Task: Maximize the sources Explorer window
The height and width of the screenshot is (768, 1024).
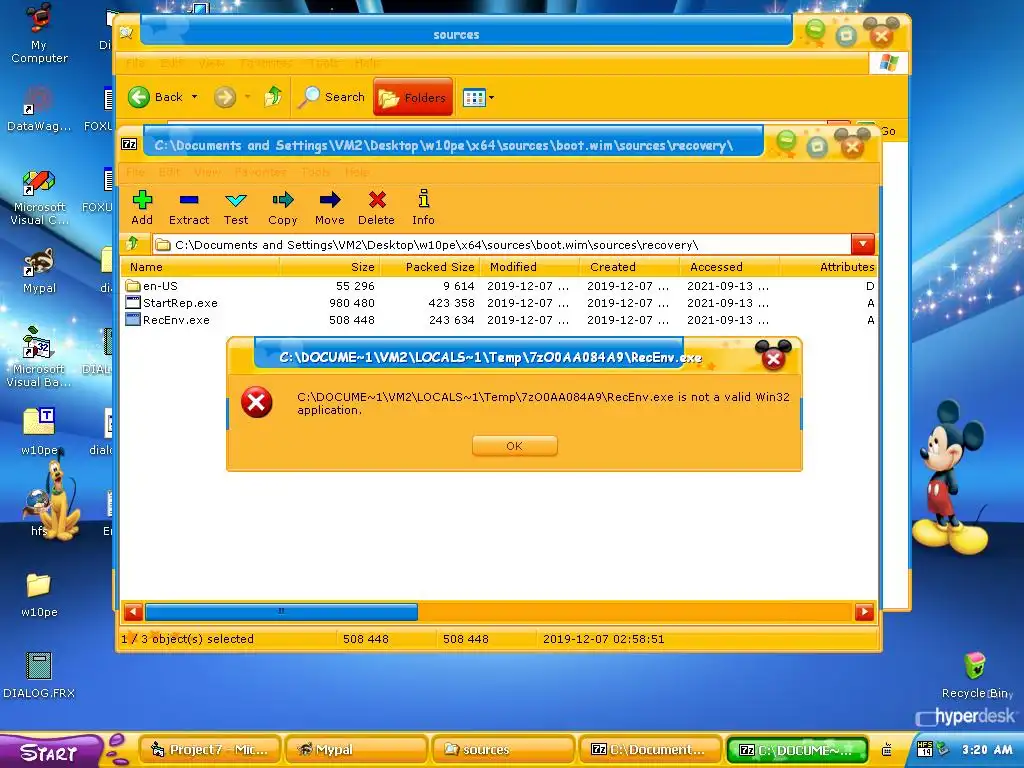Action: click(x=846, y=35)
